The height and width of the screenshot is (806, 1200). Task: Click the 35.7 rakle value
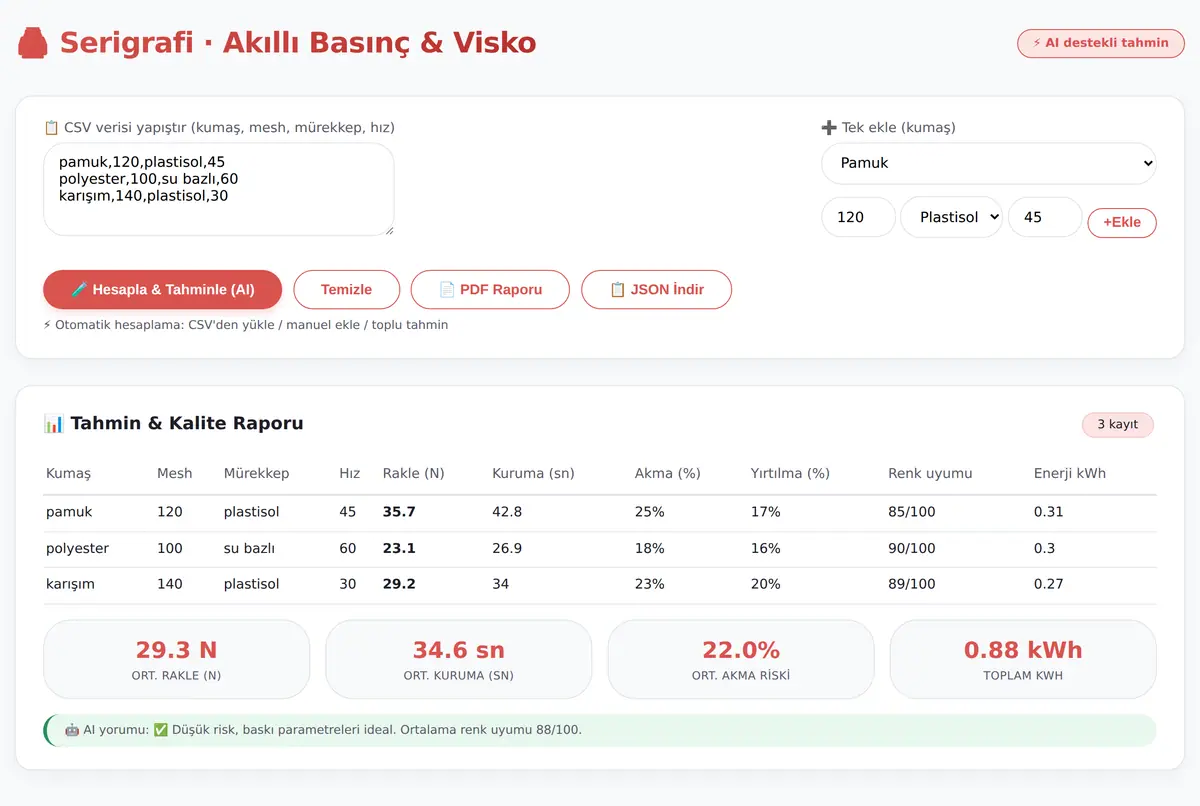click(x=399, y=512)
